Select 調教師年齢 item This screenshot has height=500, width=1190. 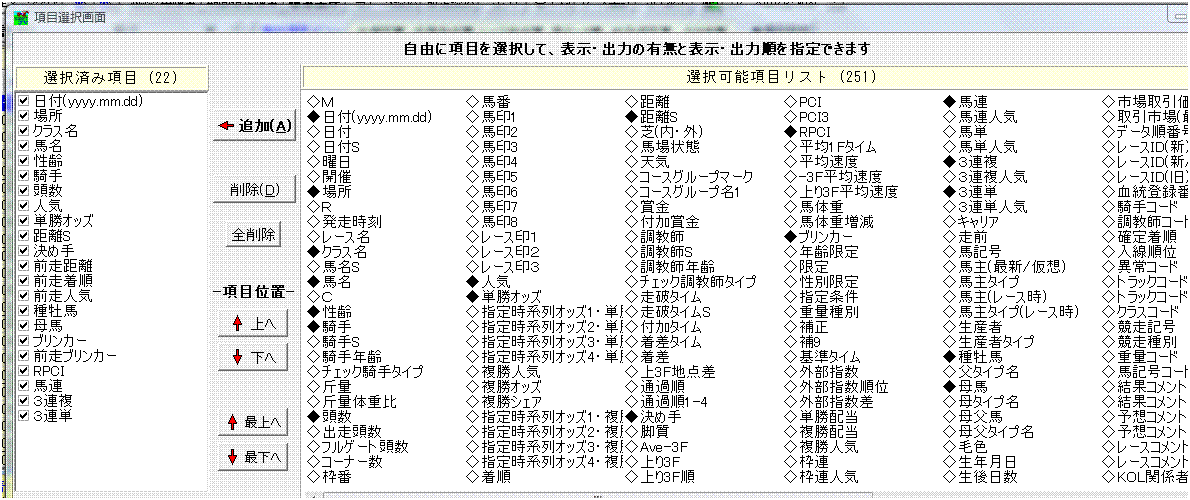tap(670, 266)
